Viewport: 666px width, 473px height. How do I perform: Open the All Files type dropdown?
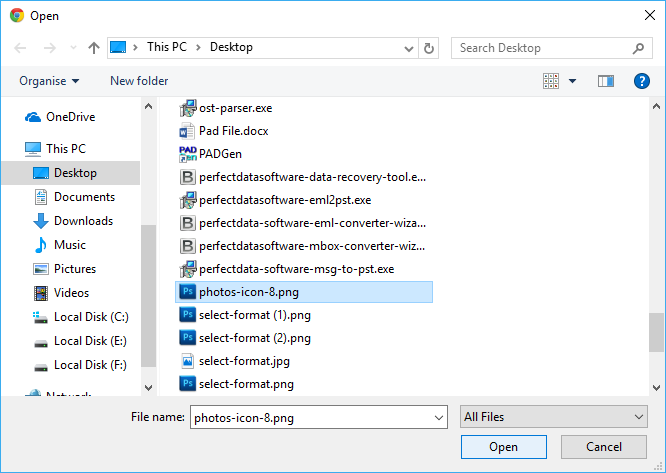click(x=553, y=417)
